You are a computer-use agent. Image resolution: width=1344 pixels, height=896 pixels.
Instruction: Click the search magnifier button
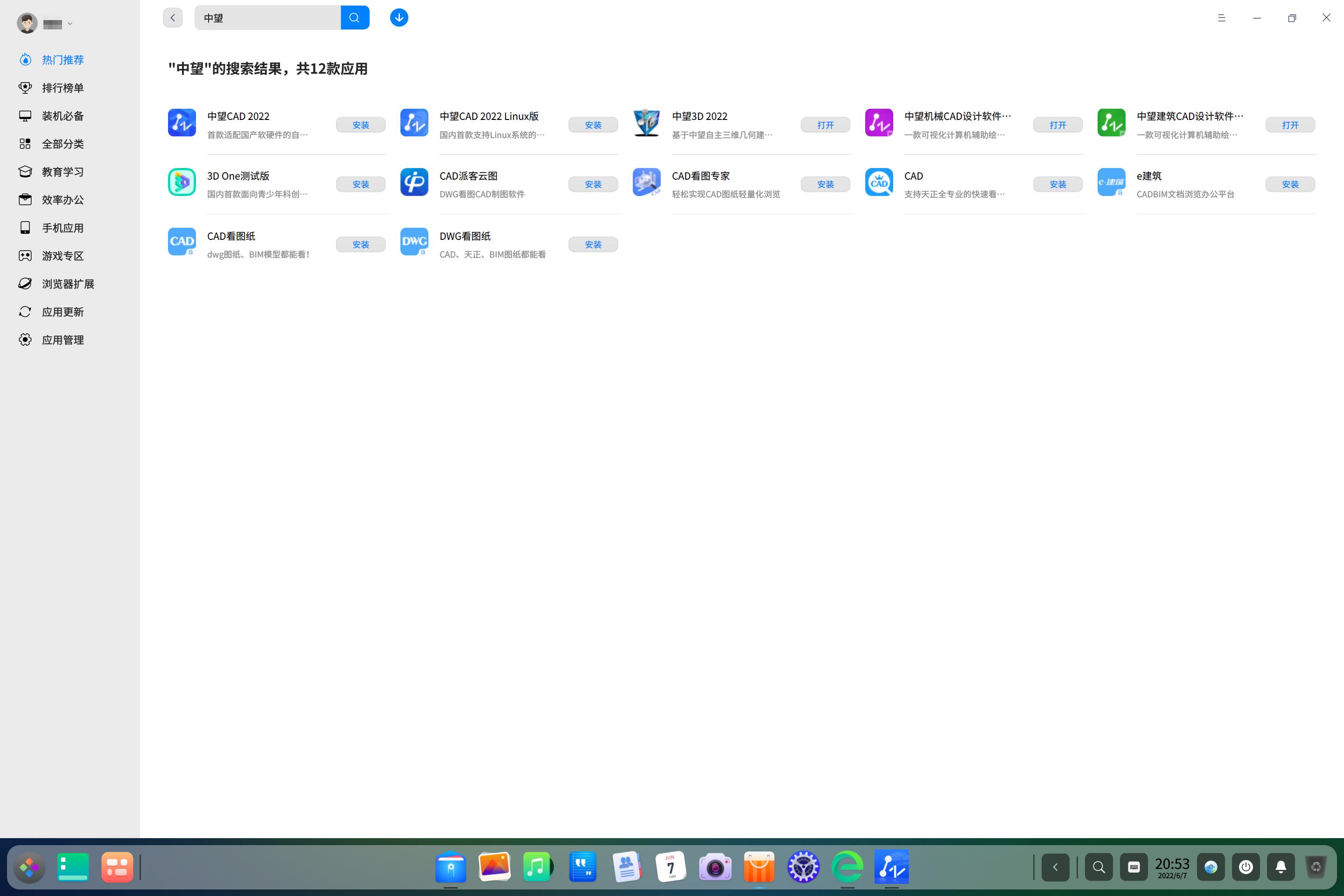tap(355, 18)
